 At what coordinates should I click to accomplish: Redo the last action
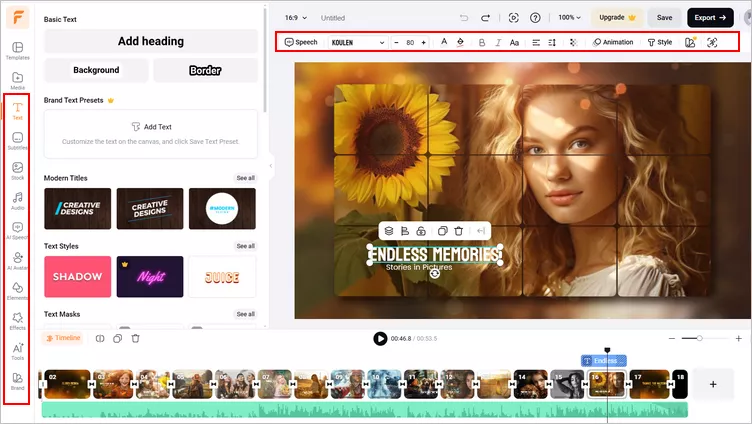pos(485,18)
